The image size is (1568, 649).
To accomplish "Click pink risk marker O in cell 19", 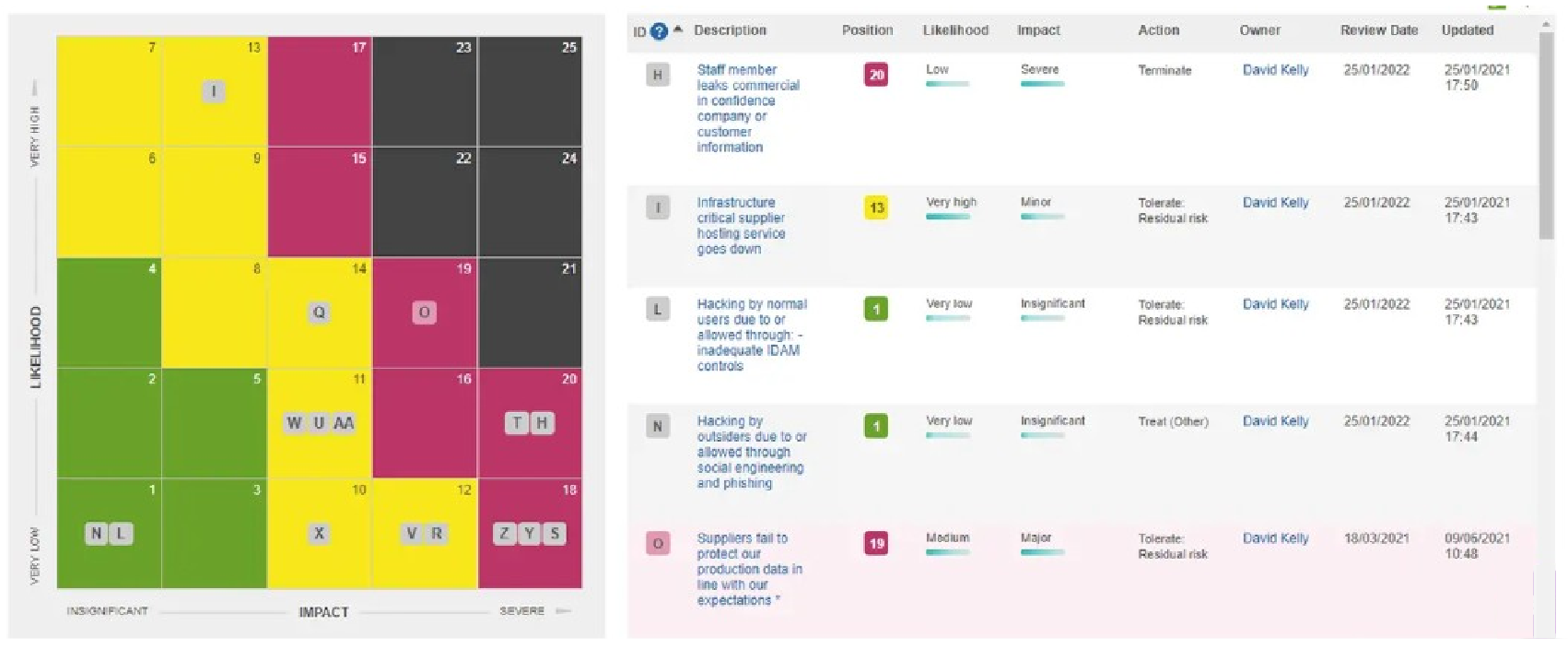I will pos(424,313).
